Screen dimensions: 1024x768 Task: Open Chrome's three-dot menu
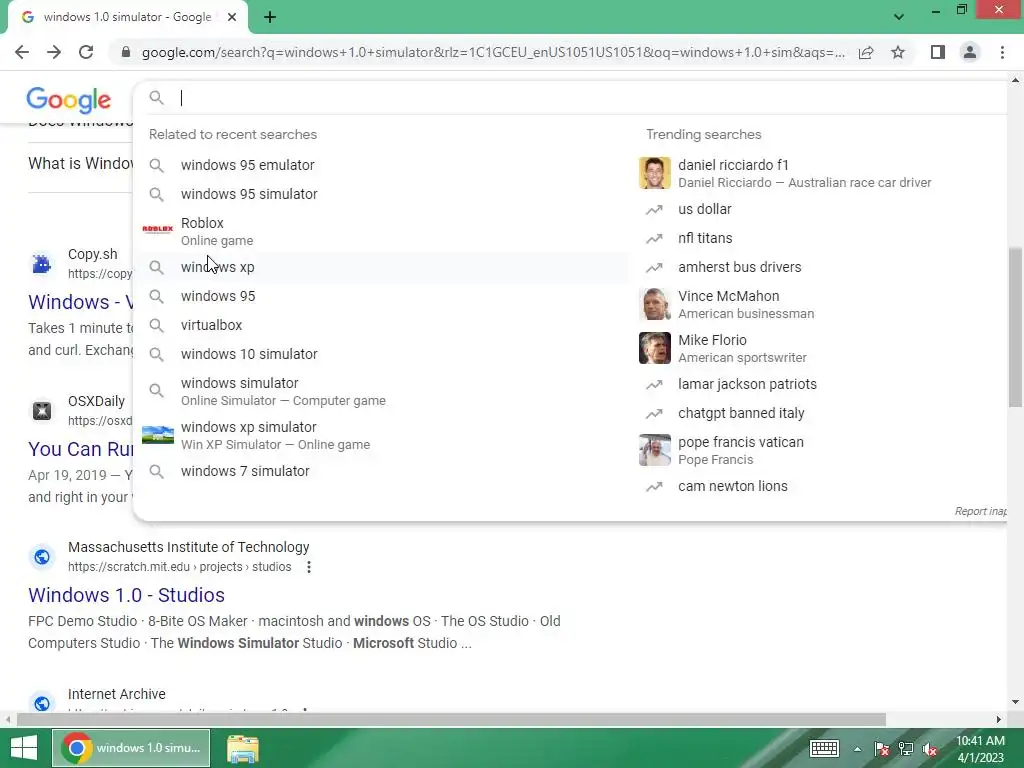coord(1002,52)
